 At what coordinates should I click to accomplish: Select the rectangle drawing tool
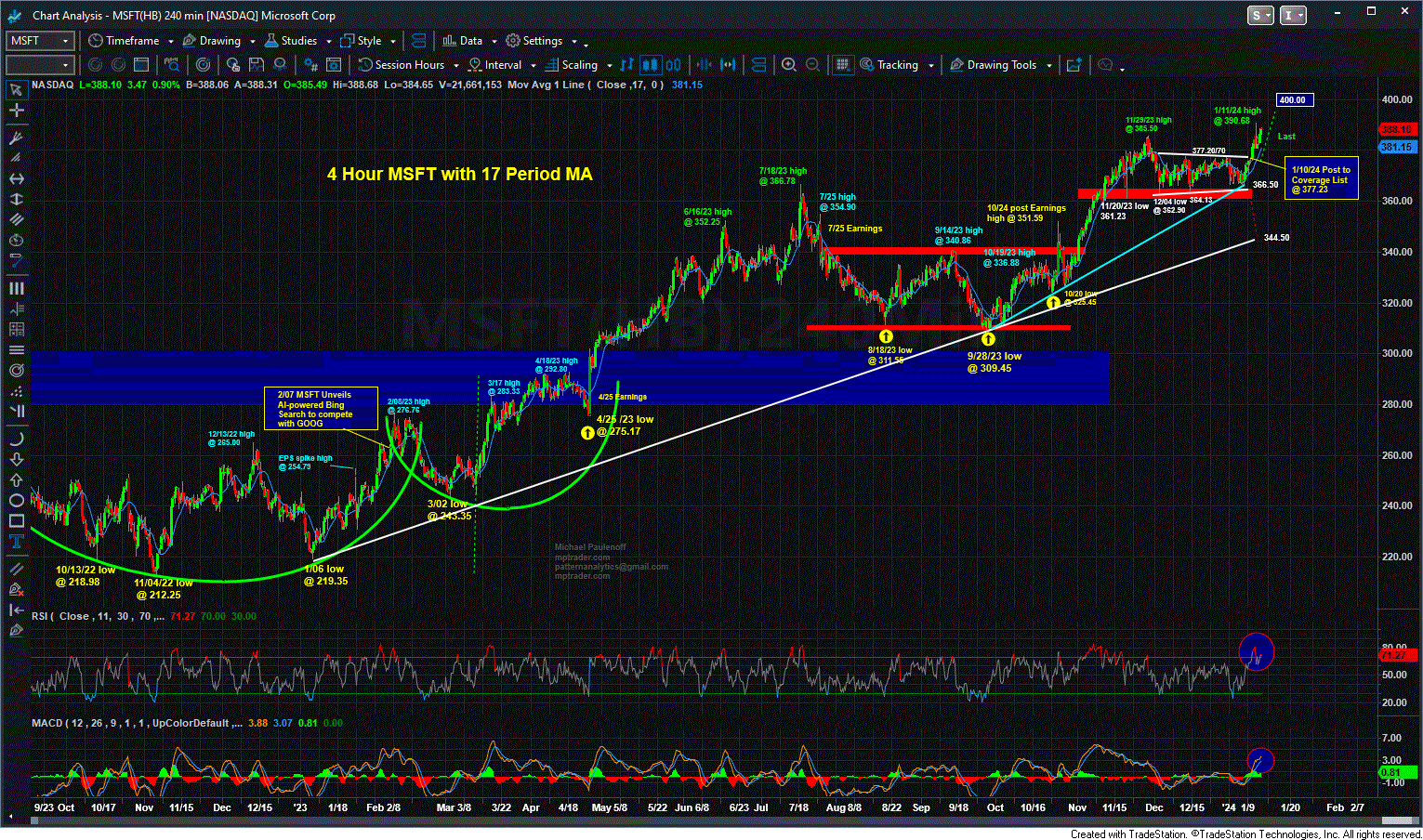tap(16, 521)
